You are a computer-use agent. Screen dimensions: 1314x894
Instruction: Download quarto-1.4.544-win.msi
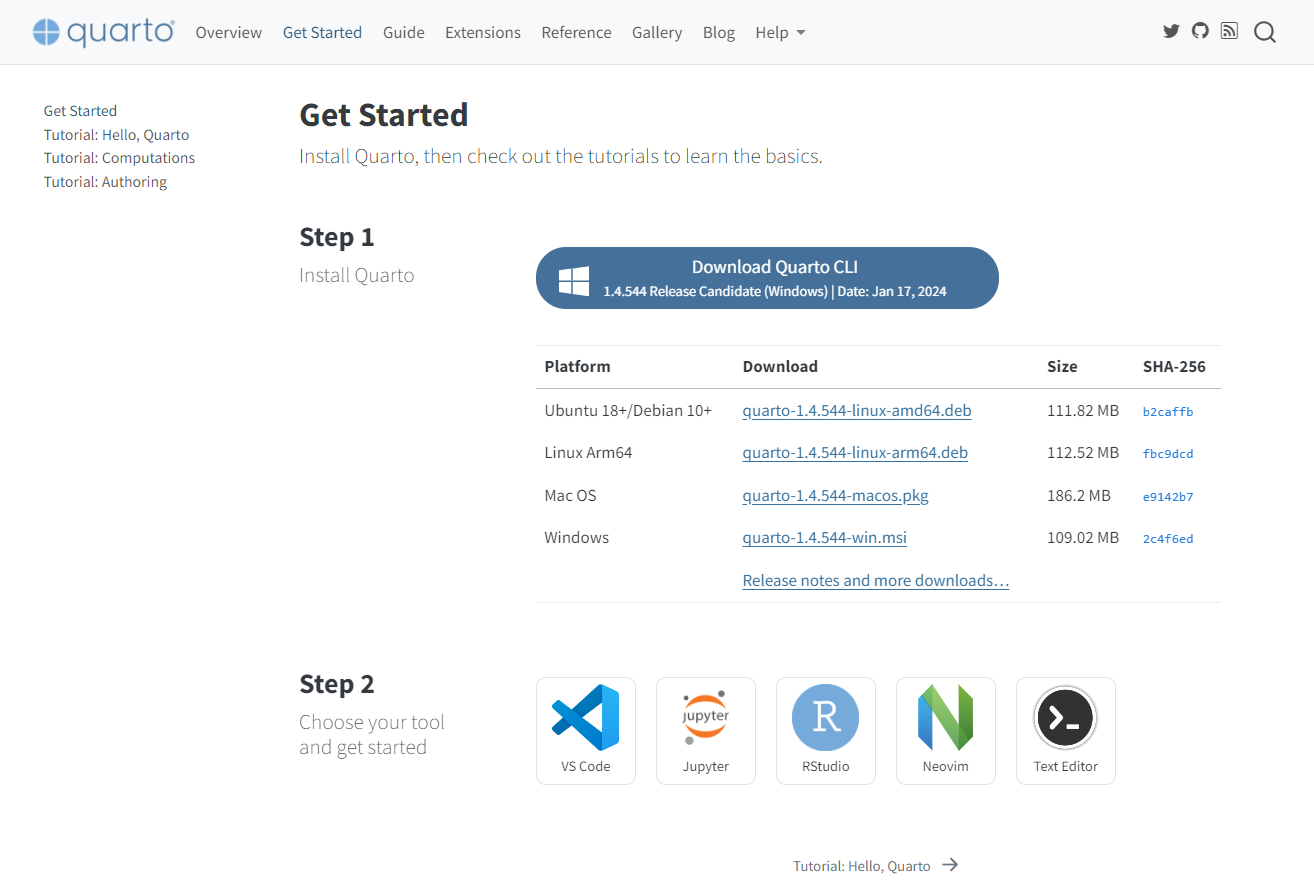click(825, 537)
